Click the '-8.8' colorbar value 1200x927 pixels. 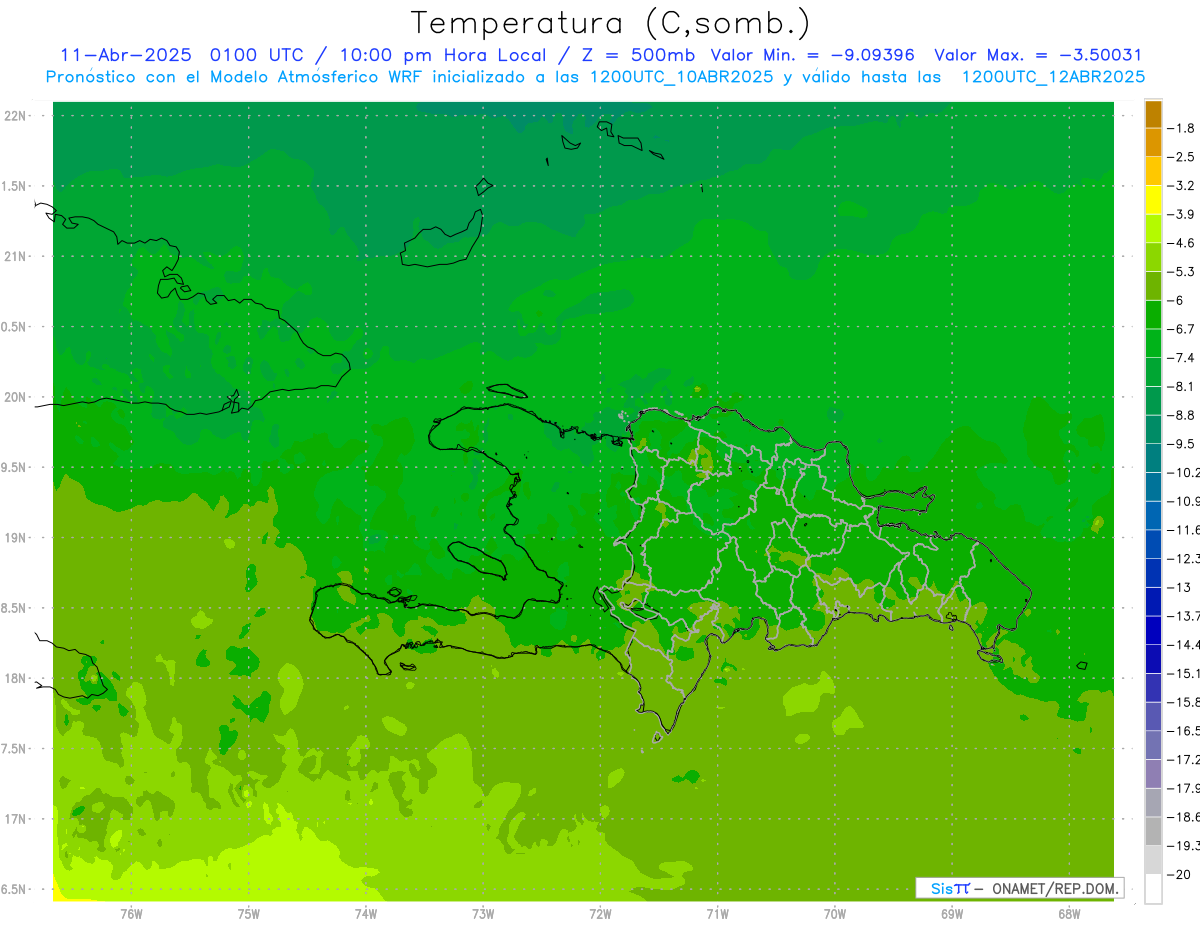(x=1182, y=415)
